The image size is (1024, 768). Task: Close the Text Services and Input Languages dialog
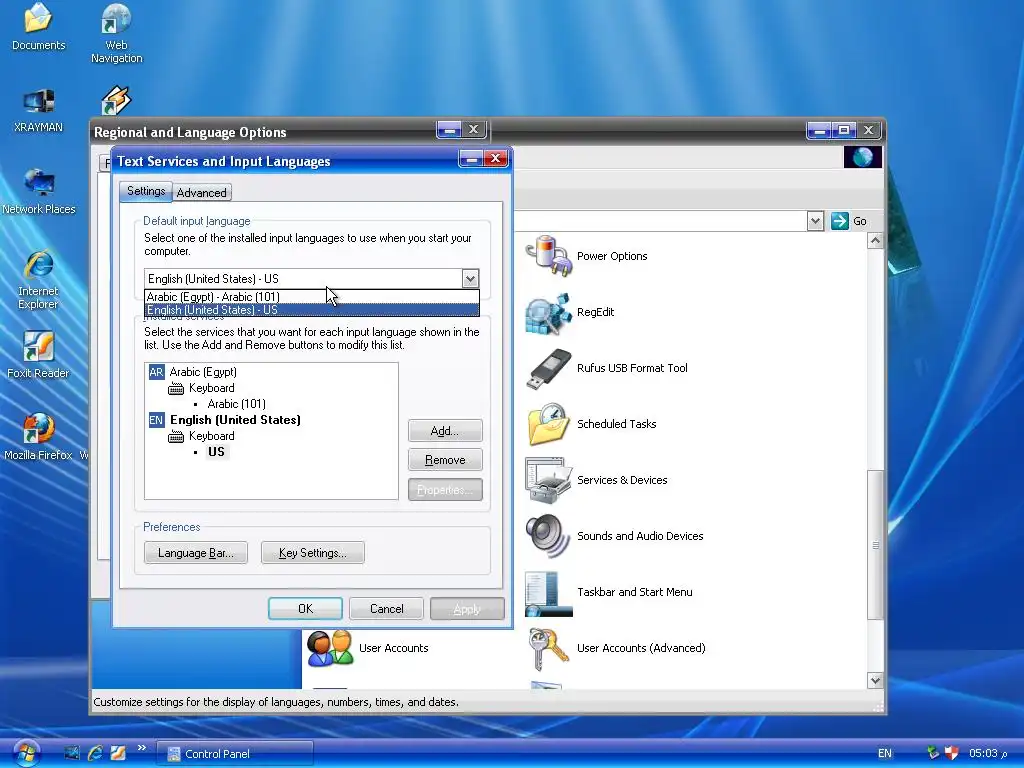point(496,158)
